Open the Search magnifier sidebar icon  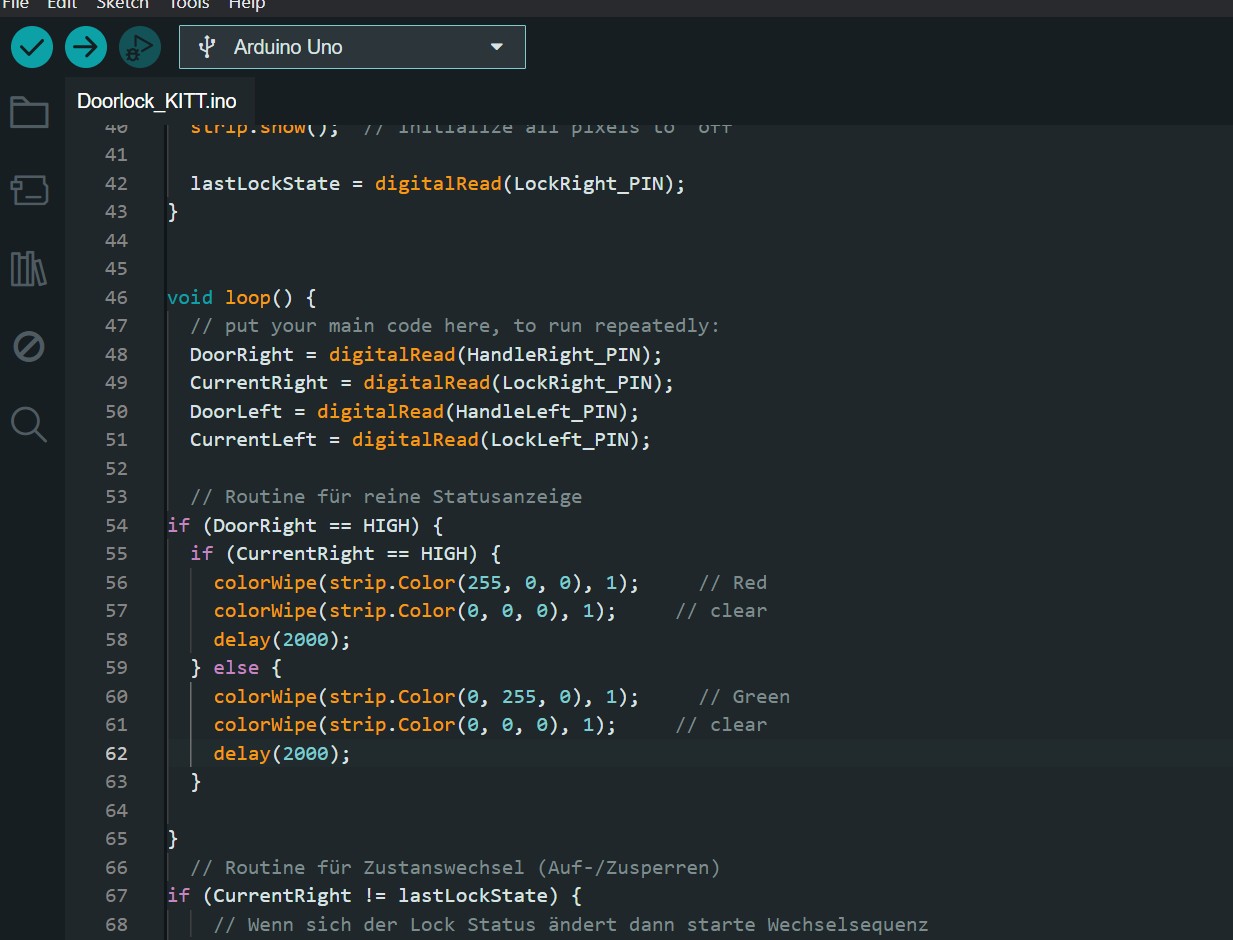[29, 425]
